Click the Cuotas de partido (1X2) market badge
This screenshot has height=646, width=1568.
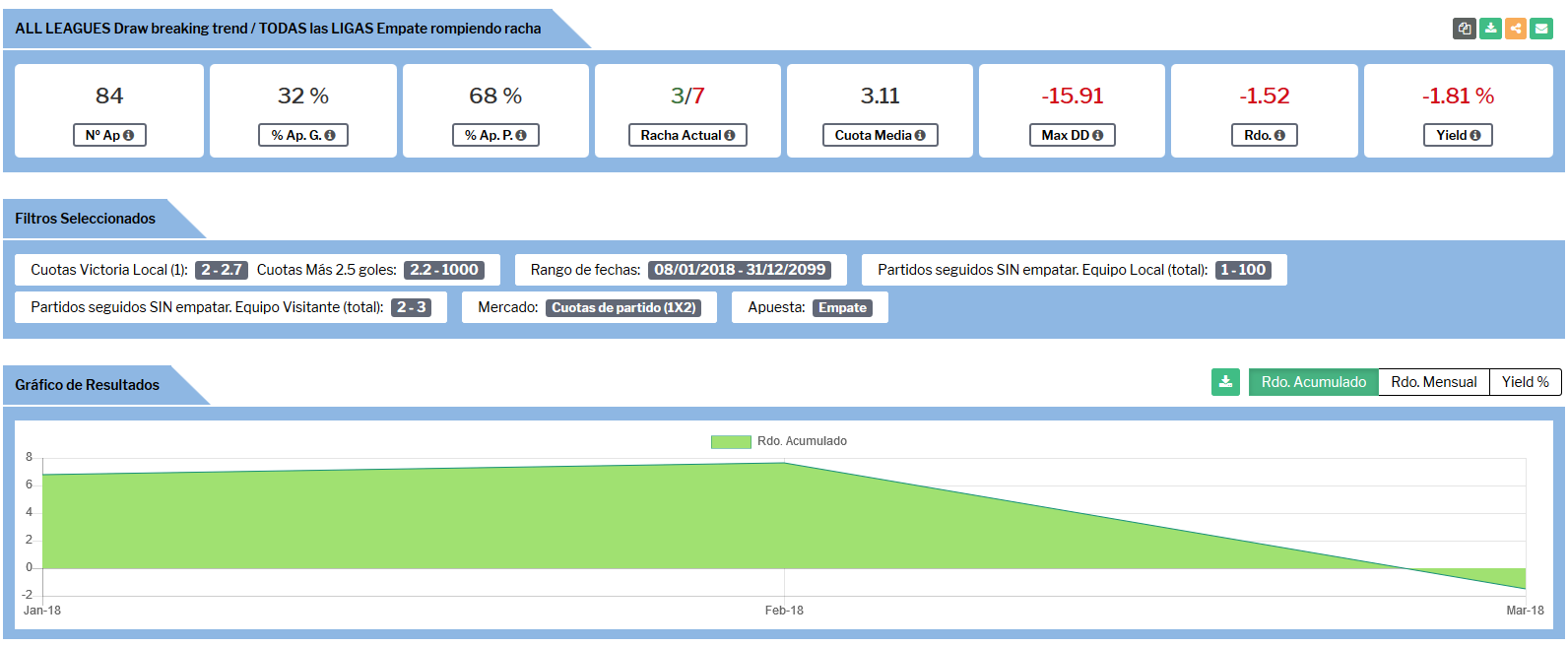coord(623,307)
